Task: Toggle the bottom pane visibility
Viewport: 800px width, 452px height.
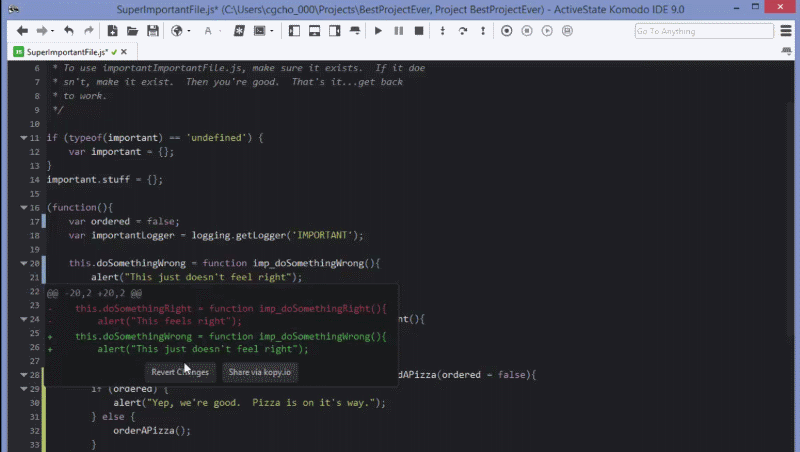Action: pos(314,31)
